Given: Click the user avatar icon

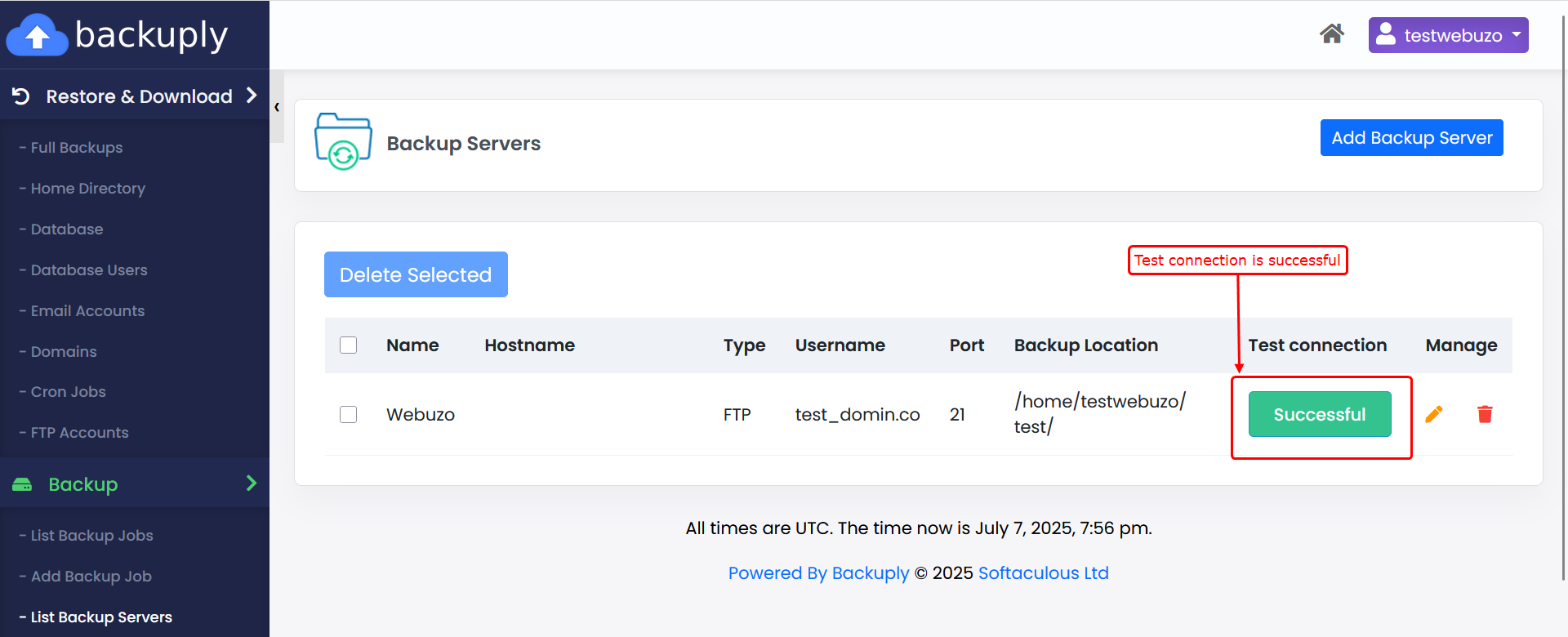Looking at the screenshot, I should pyautogui.click(x=1386, y=34).
